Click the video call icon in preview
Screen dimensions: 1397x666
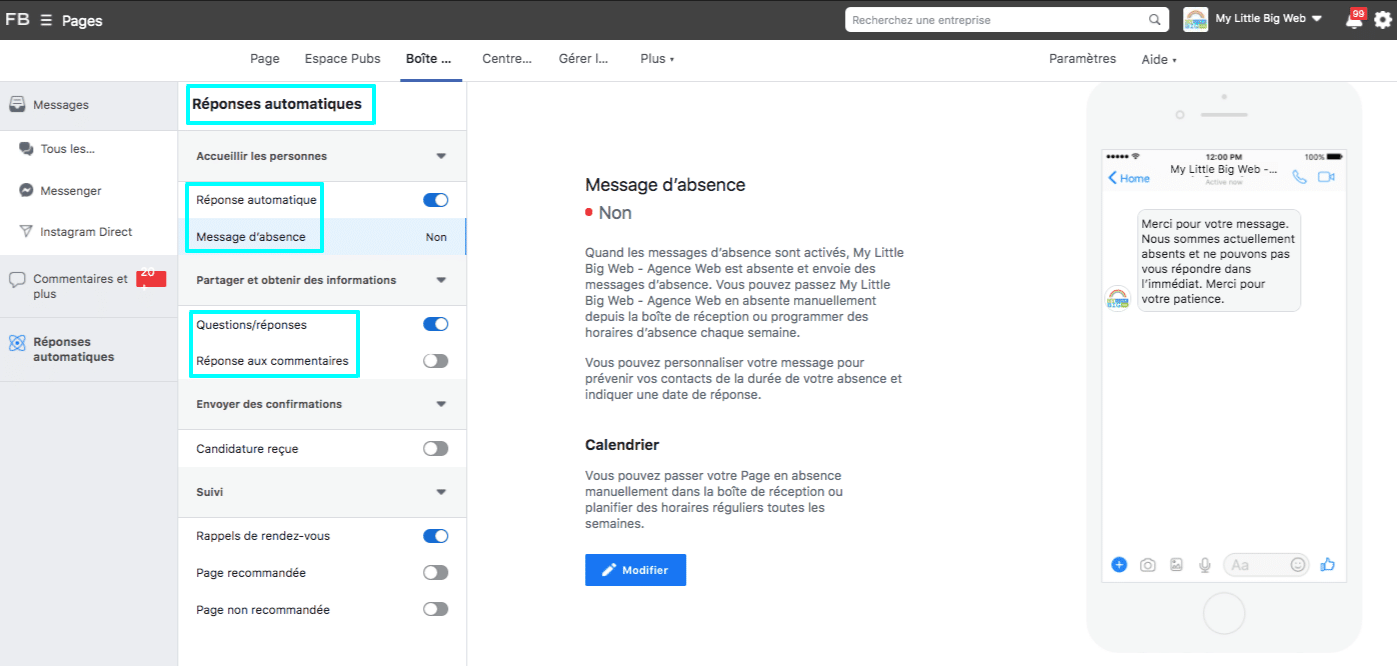pyautogui.click(x=1326, y=177)
